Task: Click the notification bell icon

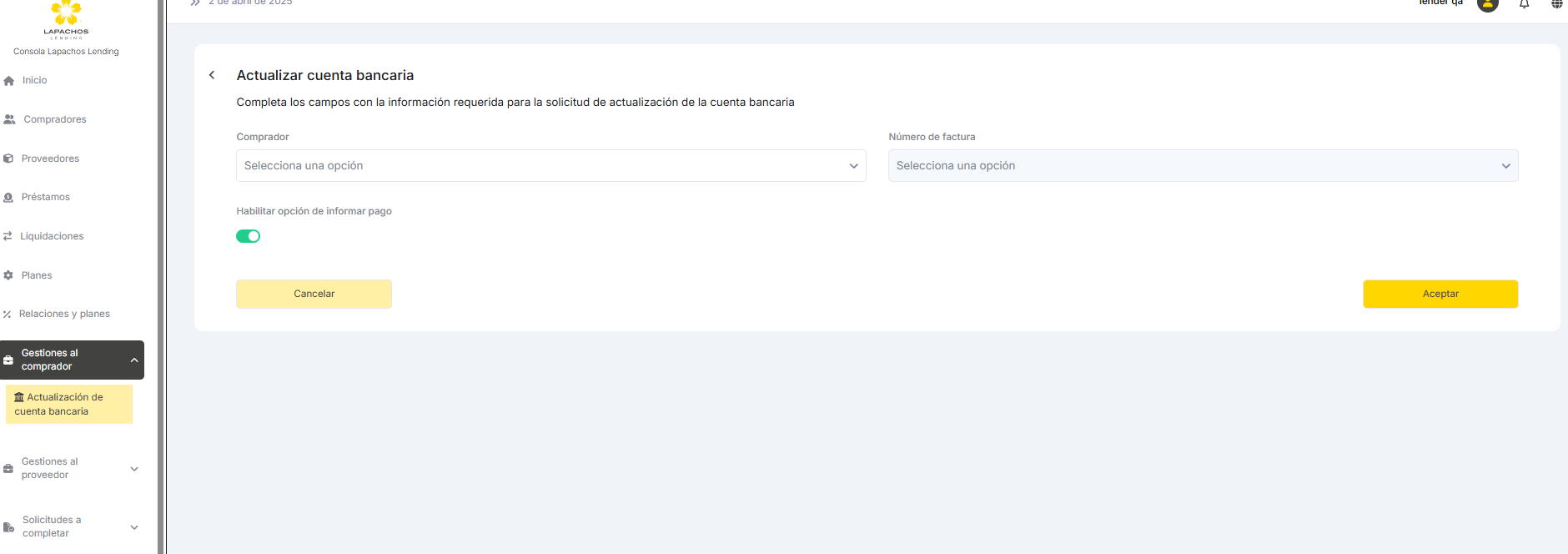Action: [1524, 4]
